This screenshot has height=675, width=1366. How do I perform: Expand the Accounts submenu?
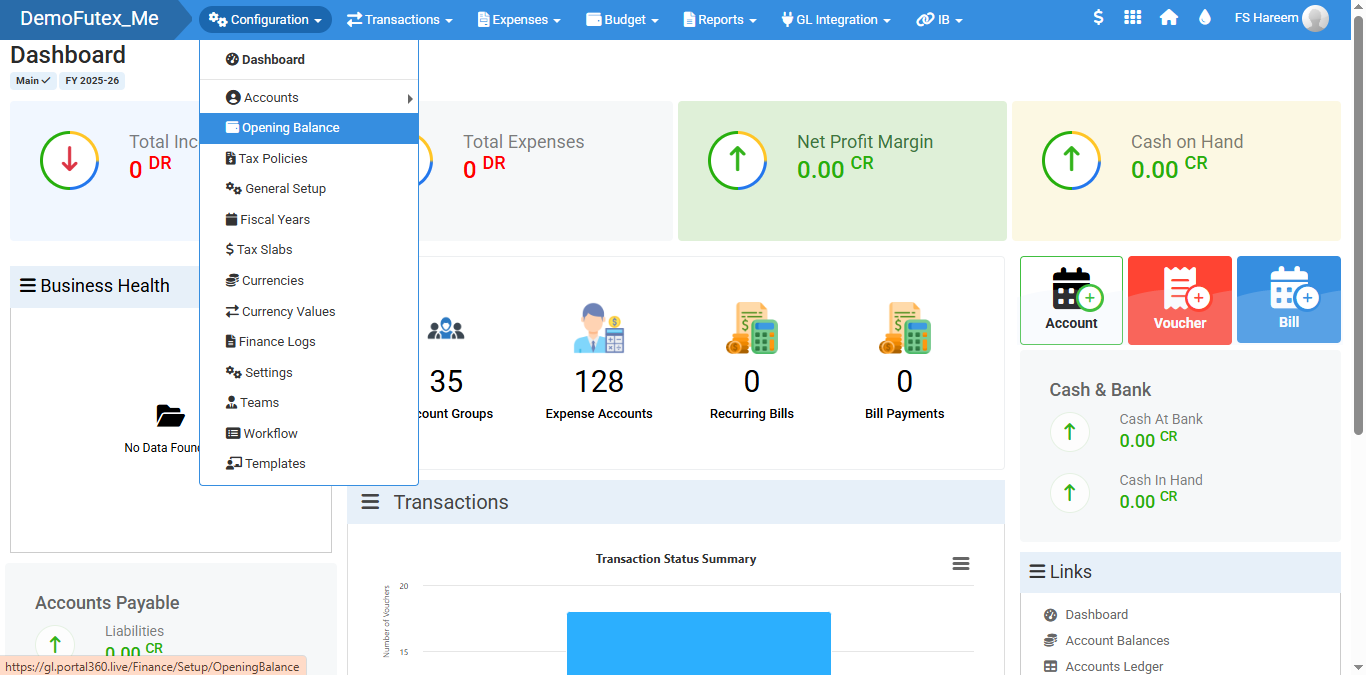coord(308,98)
